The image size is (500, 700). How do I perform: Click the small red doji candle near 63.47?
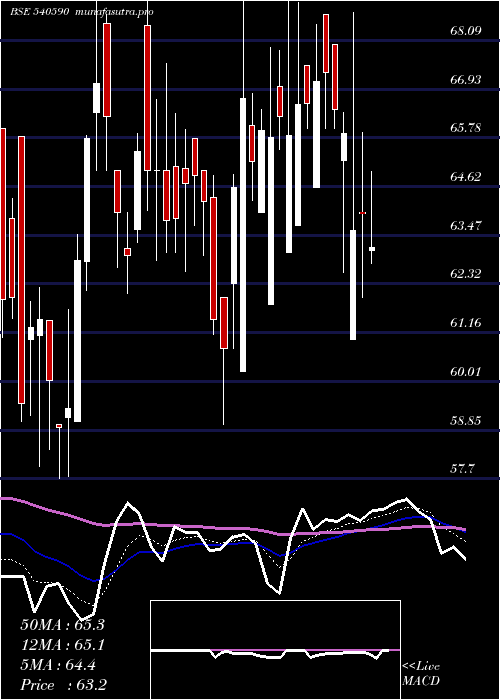[362, 213]
